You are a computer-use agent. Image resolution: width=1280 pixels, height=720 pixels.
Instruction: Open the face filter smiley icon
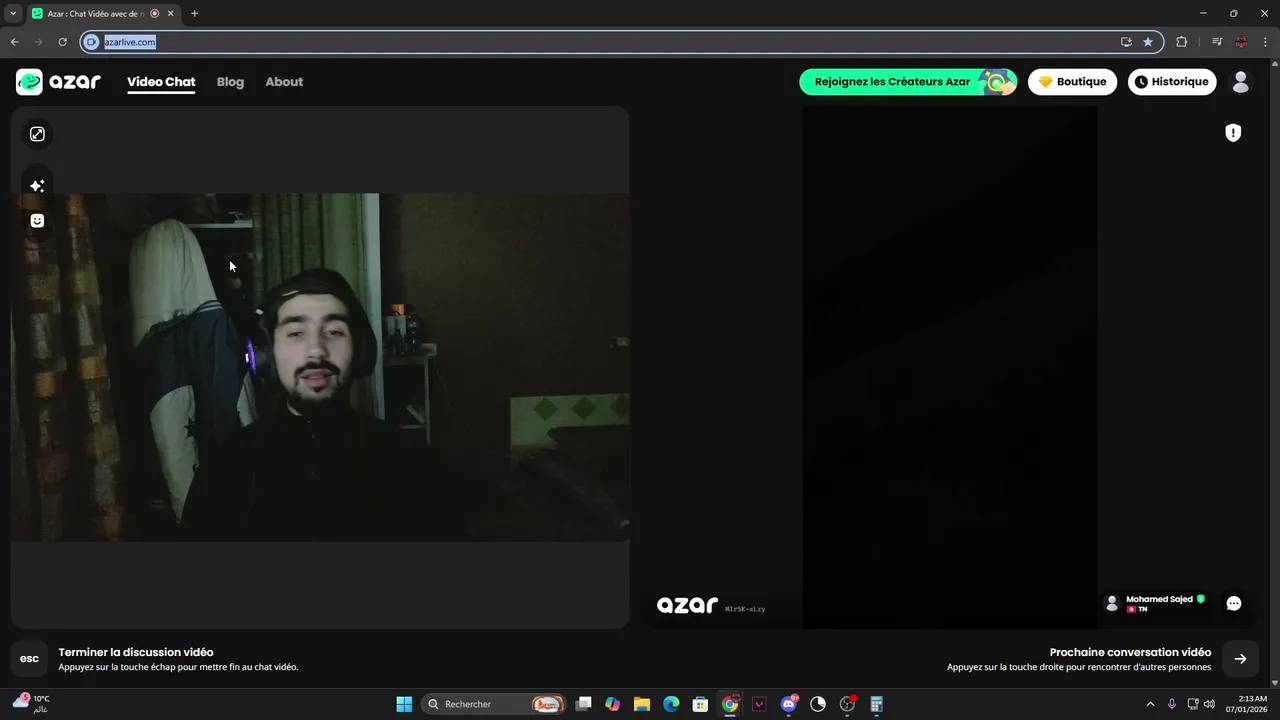point(37,221)
